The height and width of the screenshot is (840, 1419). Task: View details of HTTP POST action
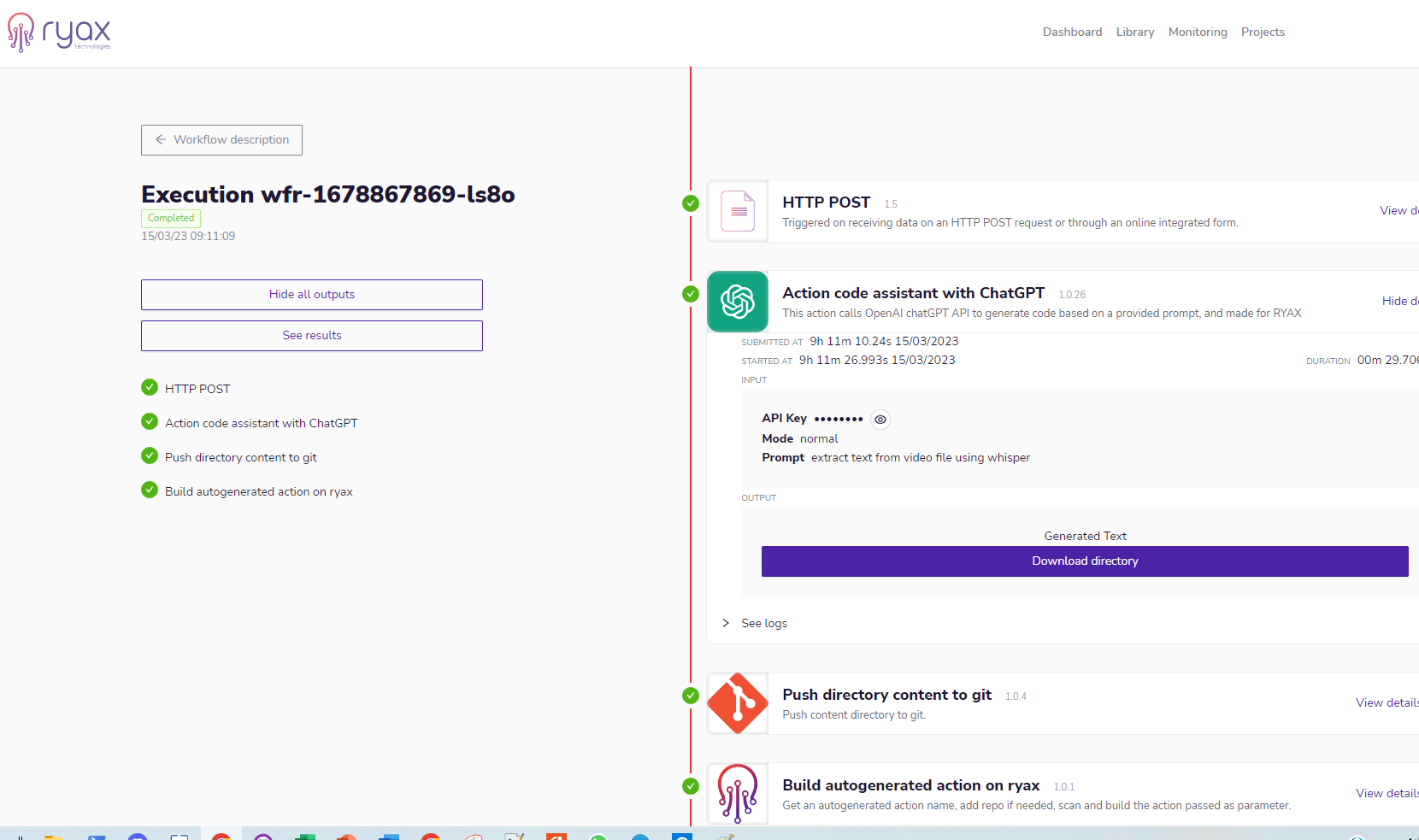point(1399,210)
